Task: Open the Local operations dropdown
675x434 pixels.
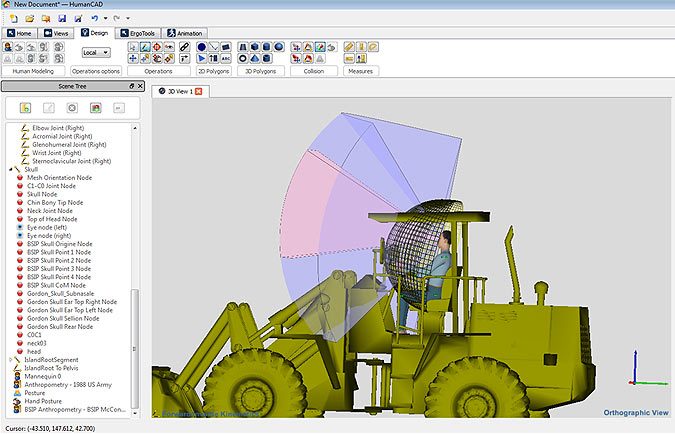Action: pyautogui.click(x=96, y=52)
